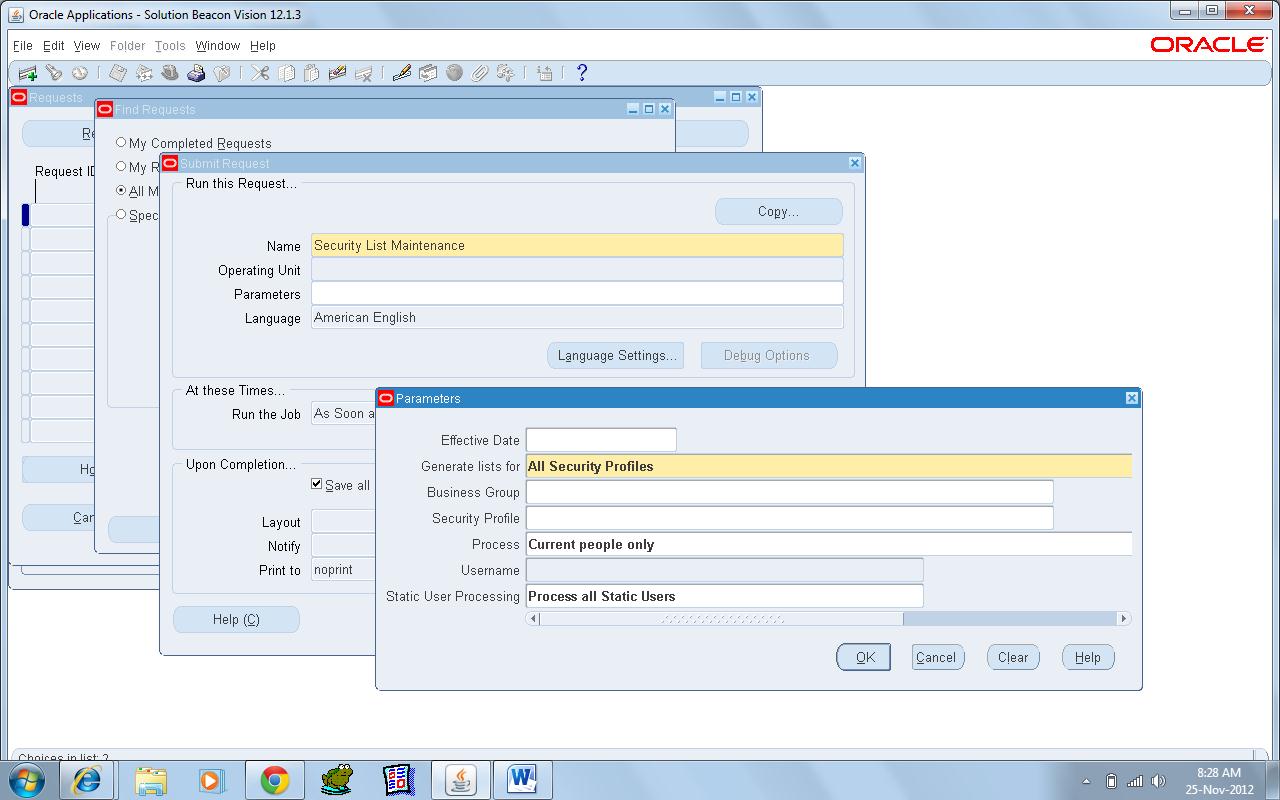Viewport: 1280px width, 800px height.
Task: Click the Paste clipboard toolbar icon
Action: coord(311,73)
